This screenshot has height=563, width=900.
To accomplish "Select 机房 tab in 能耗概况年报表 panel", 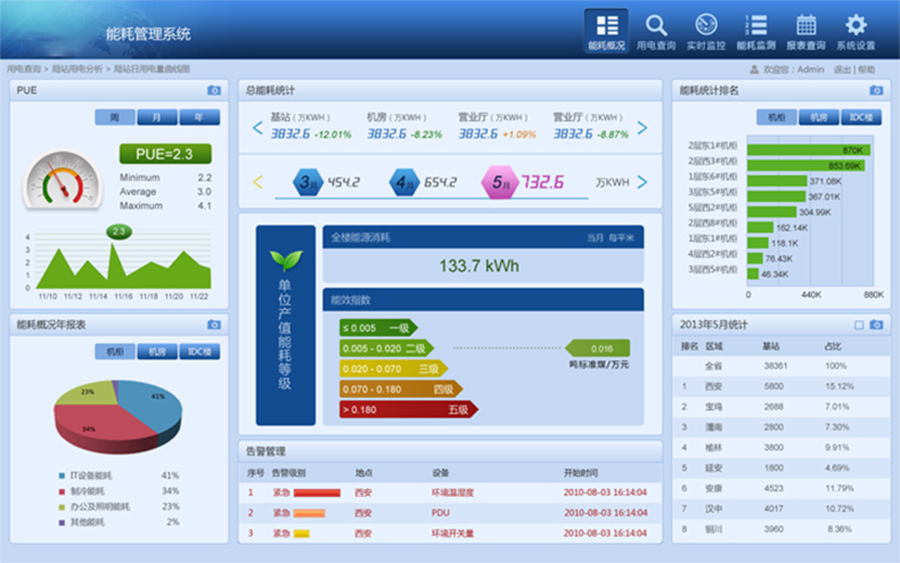I will (x=157, y=351).
